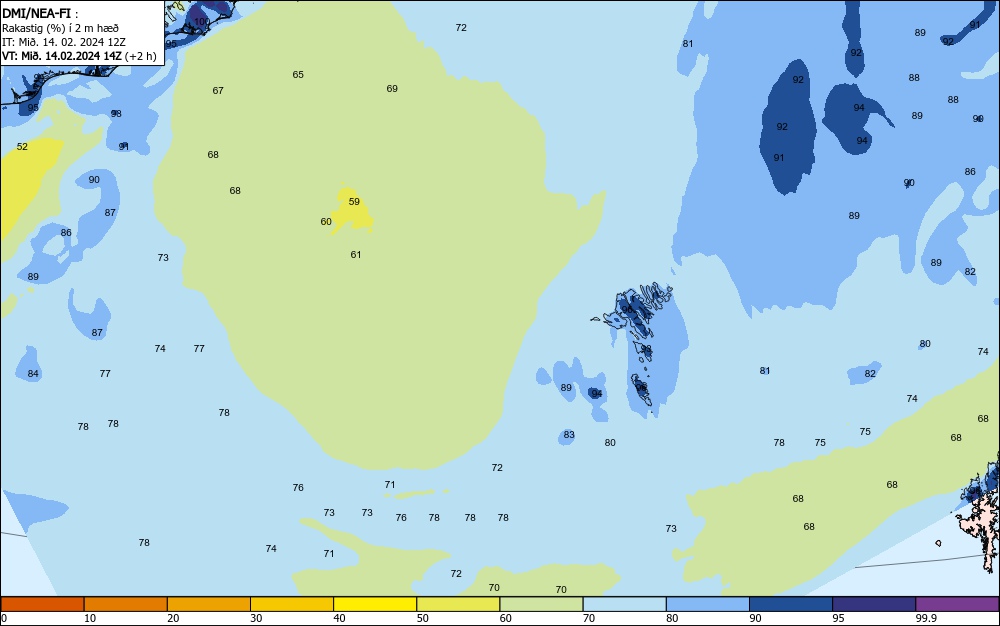Click the humidity reading 69

point(392,89)
